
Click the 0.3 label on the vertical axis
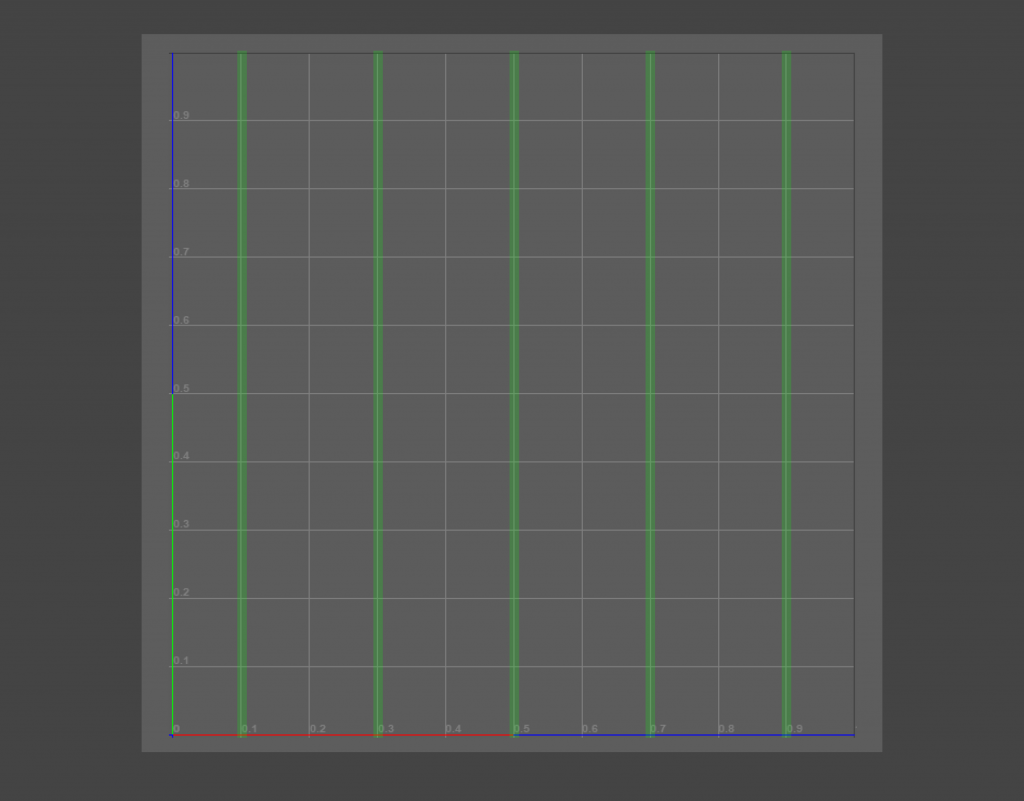(182, 524)
